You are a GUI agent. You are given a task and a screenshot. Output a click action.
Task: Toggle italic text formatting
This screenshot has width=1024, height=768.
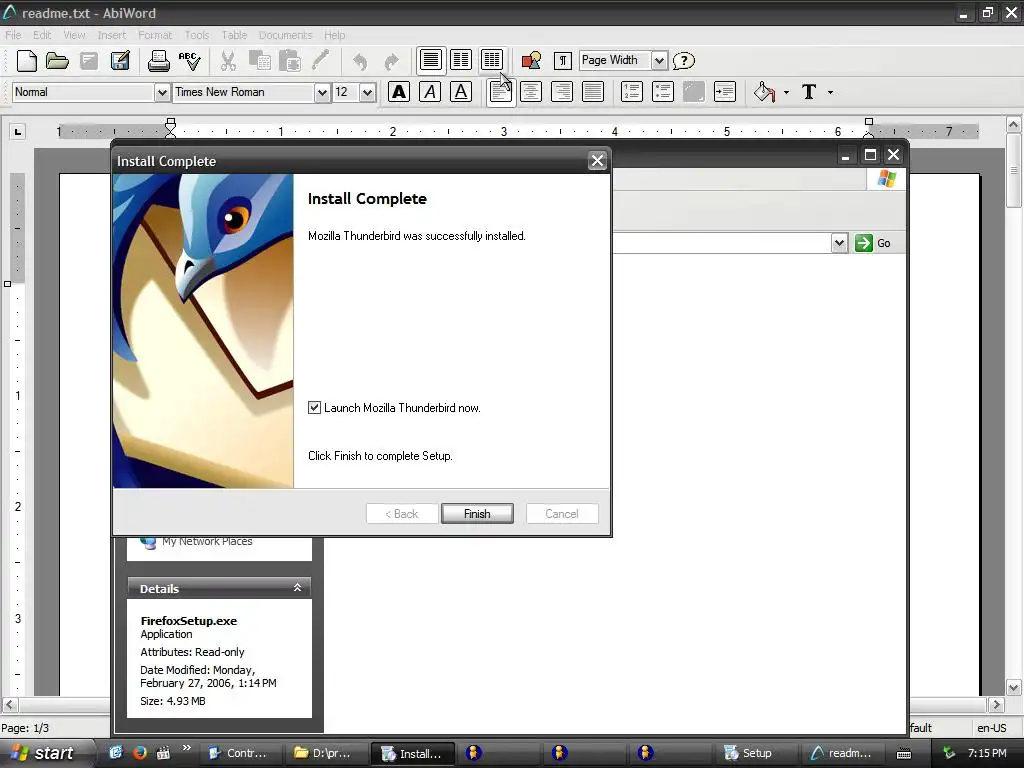(430, 92)
